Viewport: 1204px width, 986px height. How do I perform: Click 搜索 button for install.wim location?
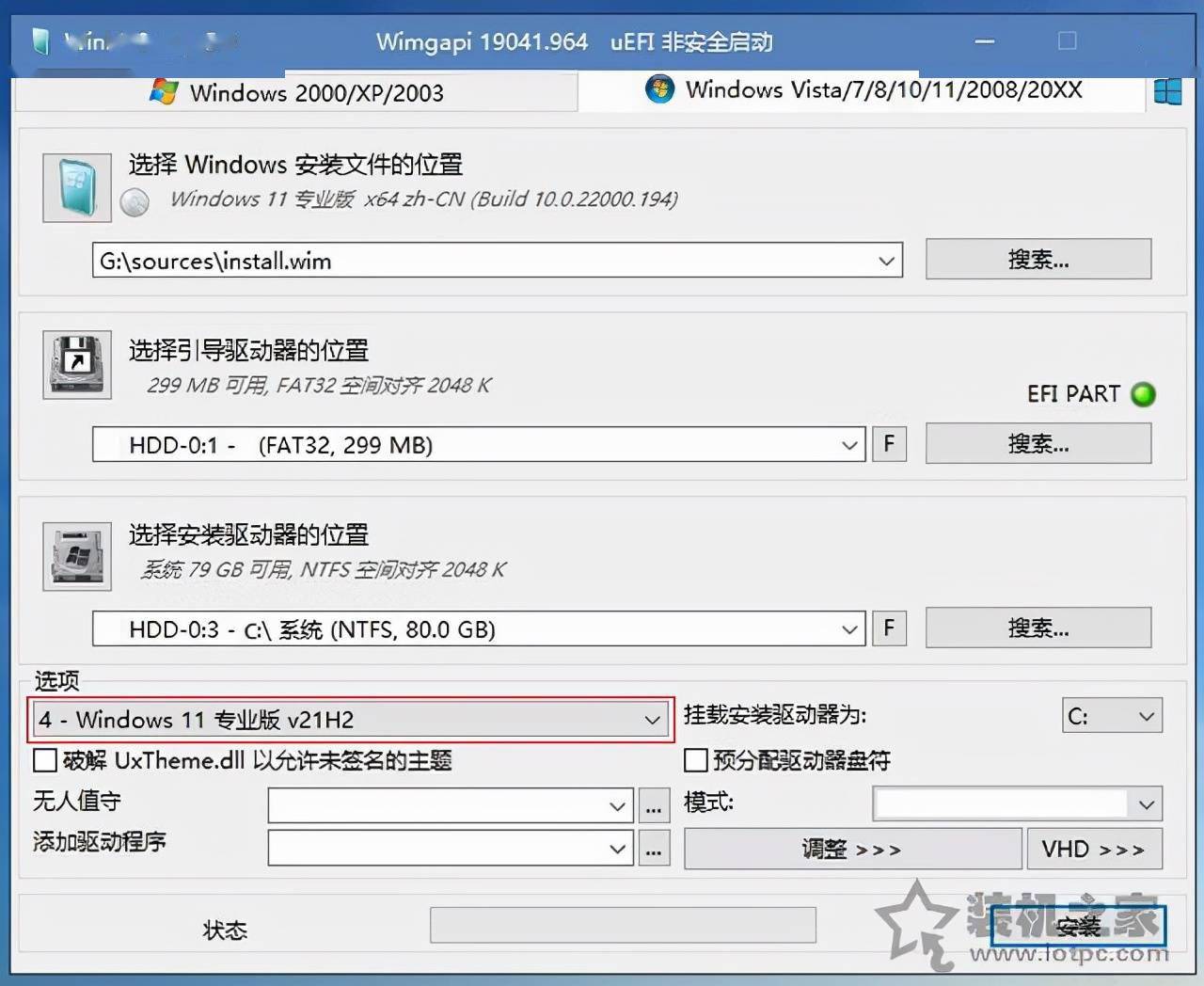coord(1038,259)
